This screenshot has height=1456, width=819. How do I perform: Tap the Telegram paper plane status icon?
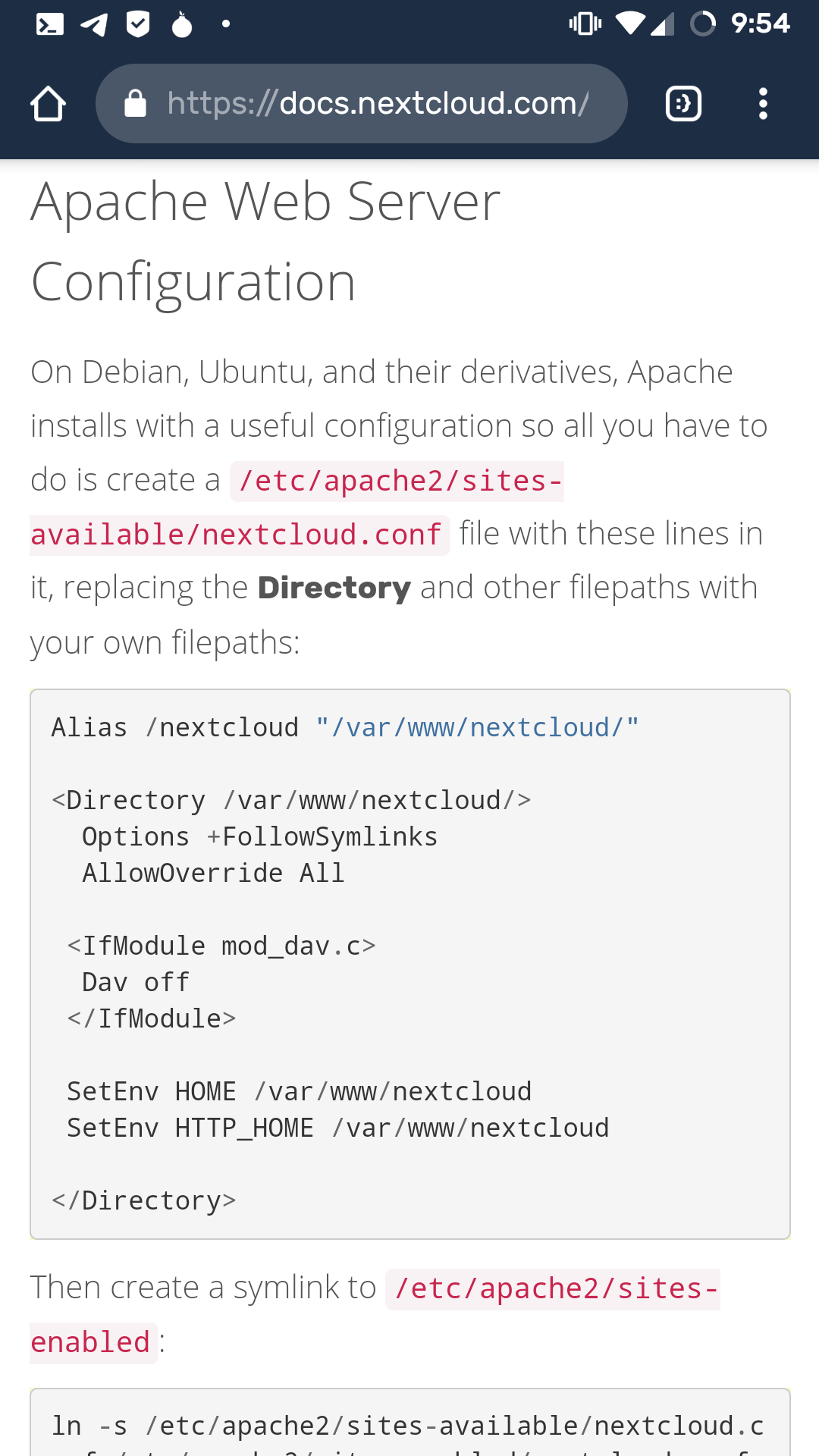click(94, 24)
